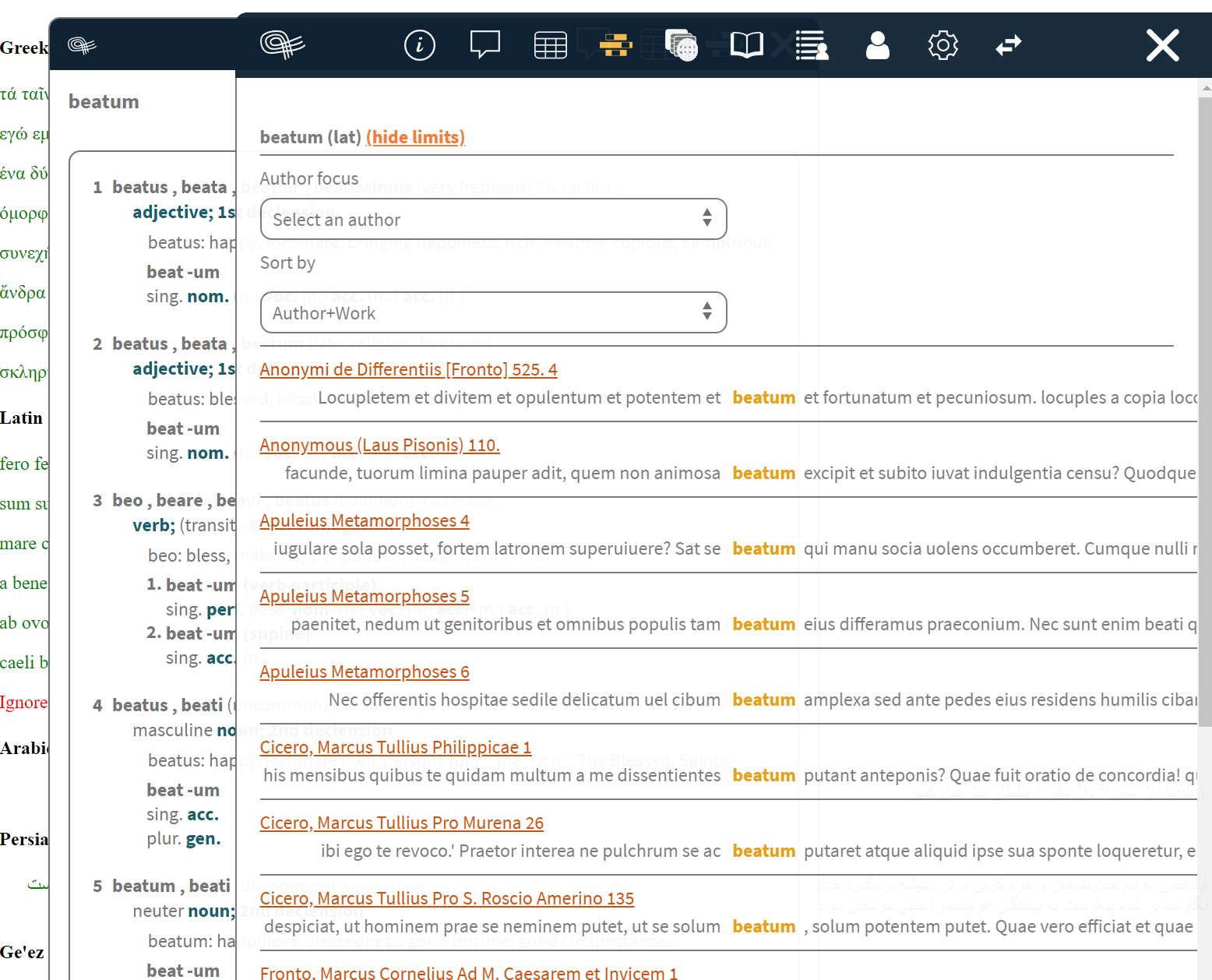
Task: Click the swap arrows icon
Action: coord(1008,44)
